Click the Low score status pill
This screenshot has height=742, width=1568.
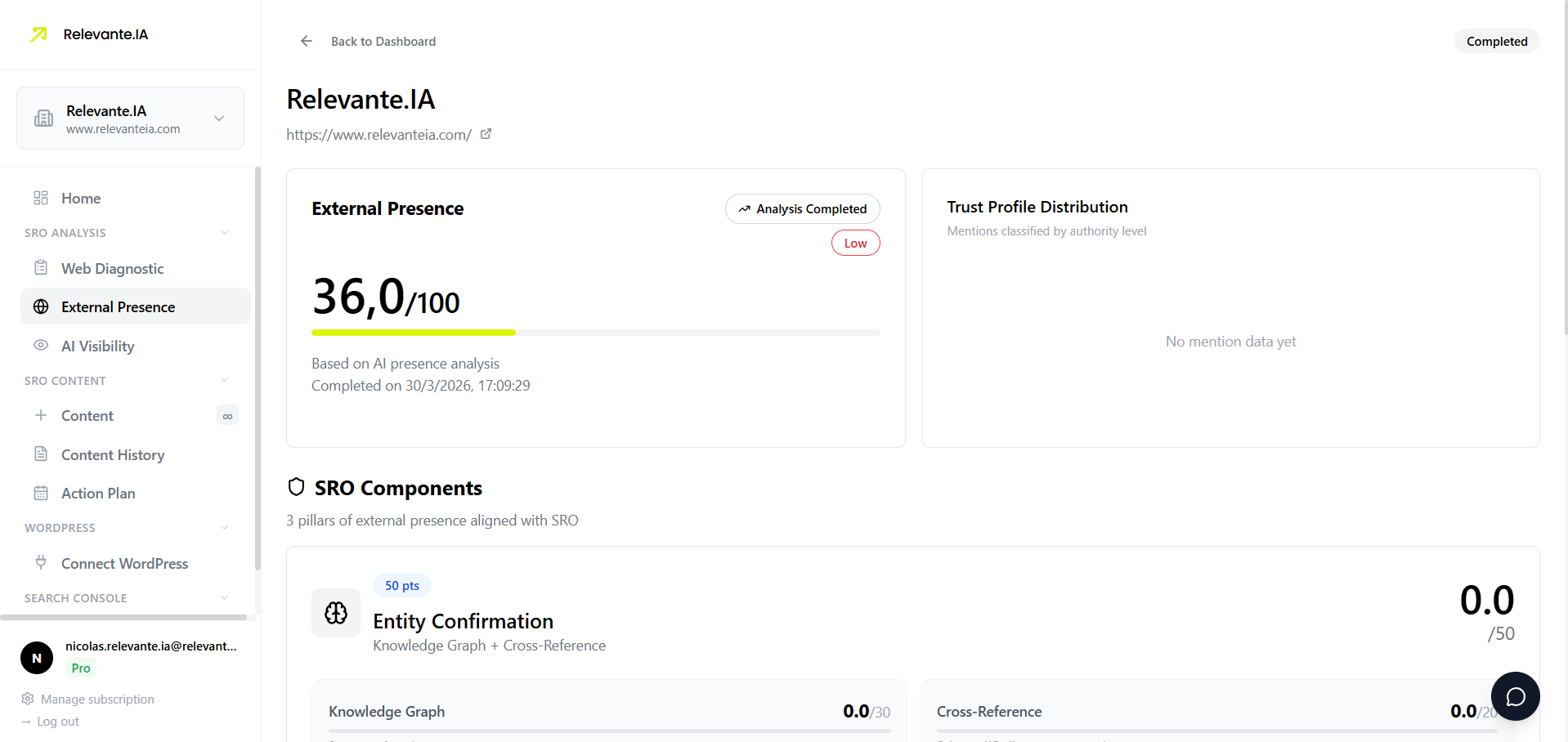point(855,243)
